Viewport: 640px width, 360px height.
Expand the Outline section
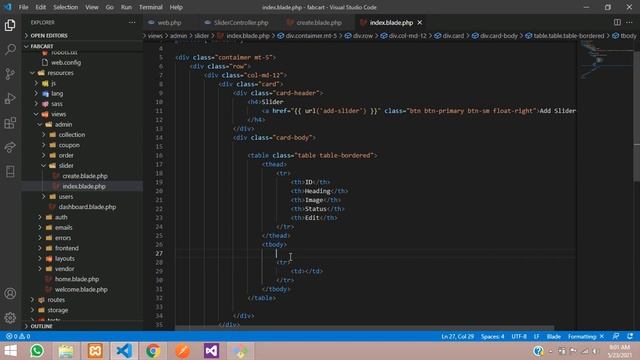pos(82,326)
